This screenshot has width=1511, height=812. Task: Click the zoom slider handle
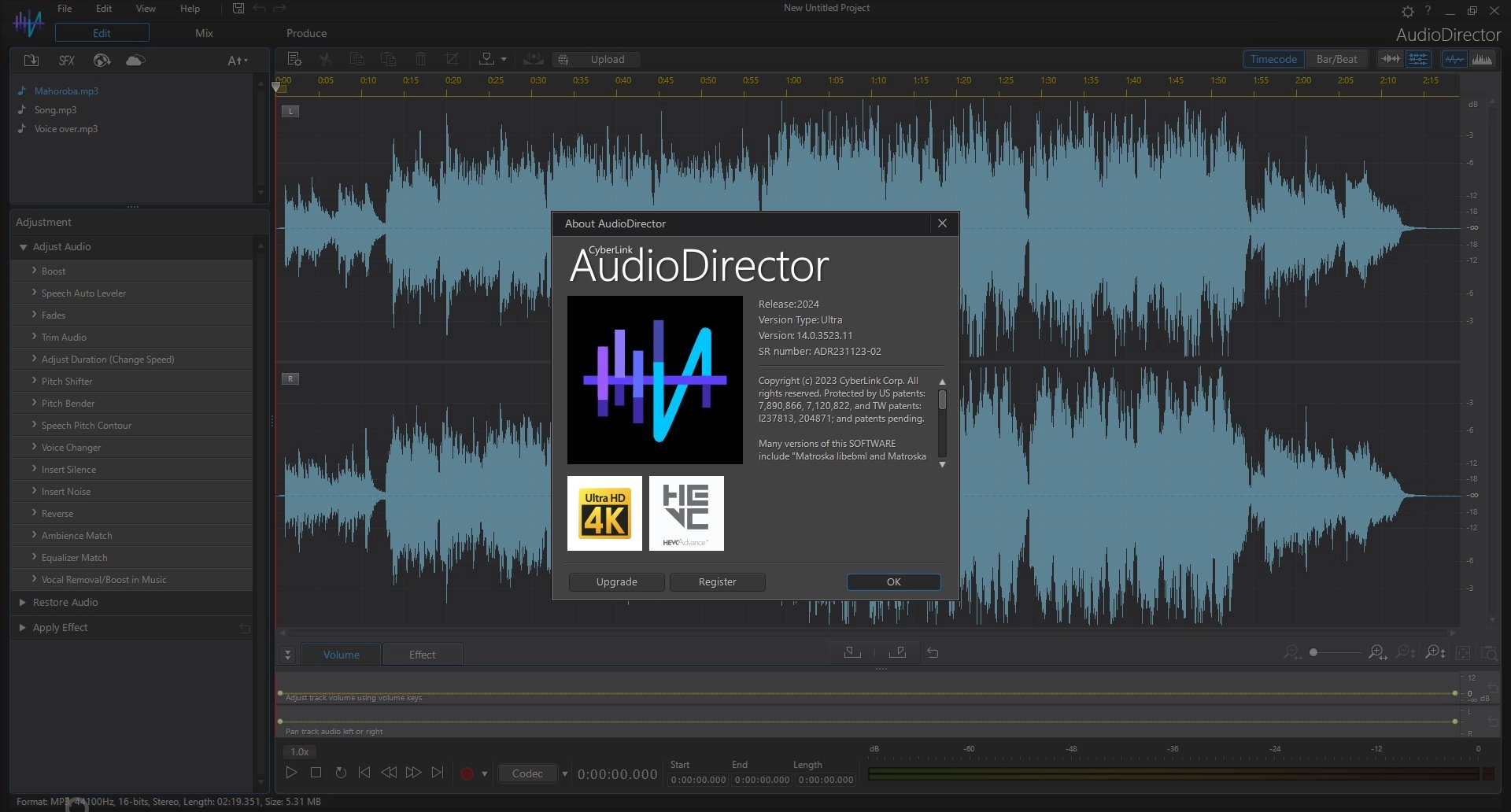[x=1313, y=653]
